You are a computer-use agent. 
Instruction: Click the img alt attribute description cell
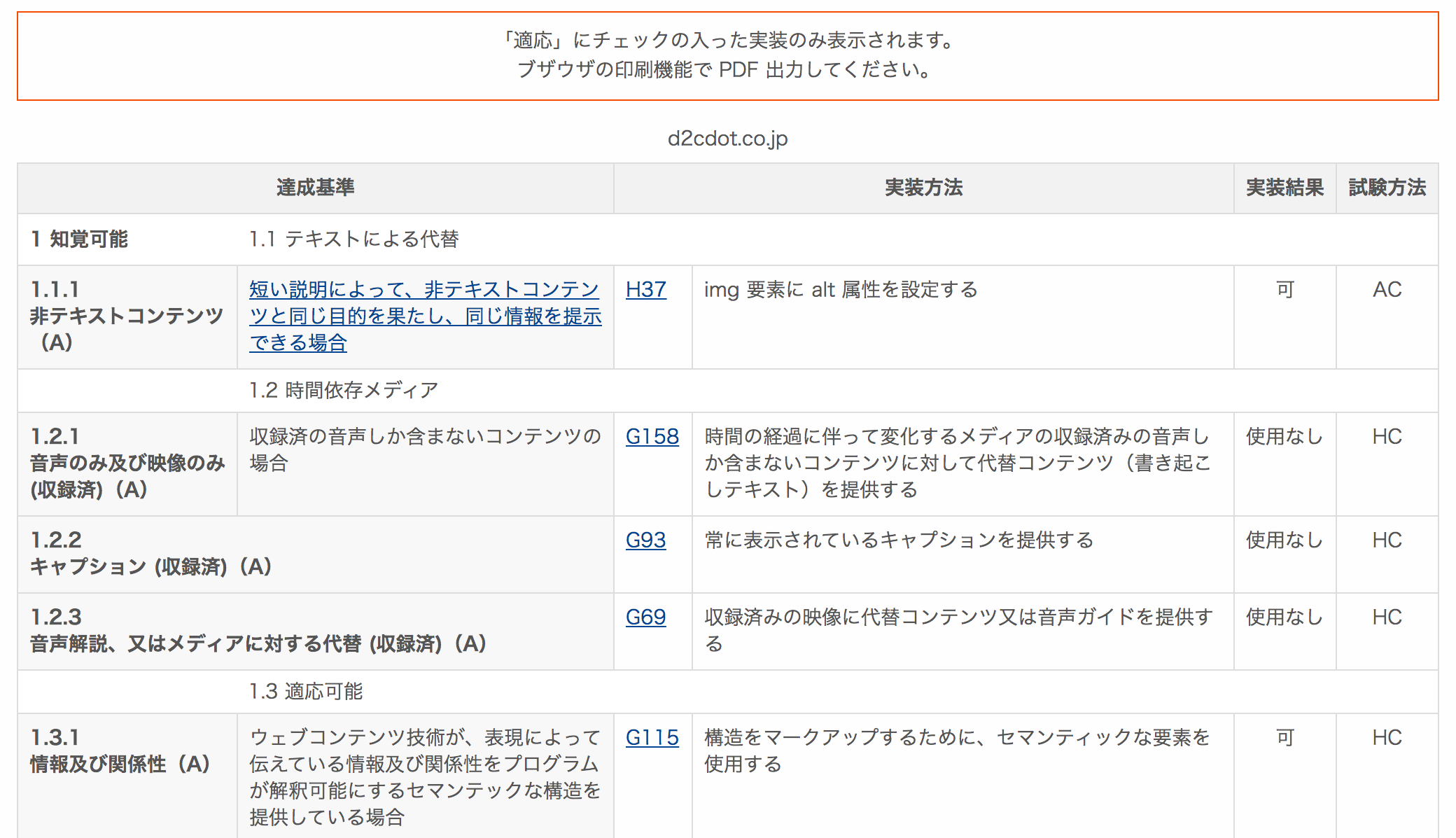pos(840,289)
